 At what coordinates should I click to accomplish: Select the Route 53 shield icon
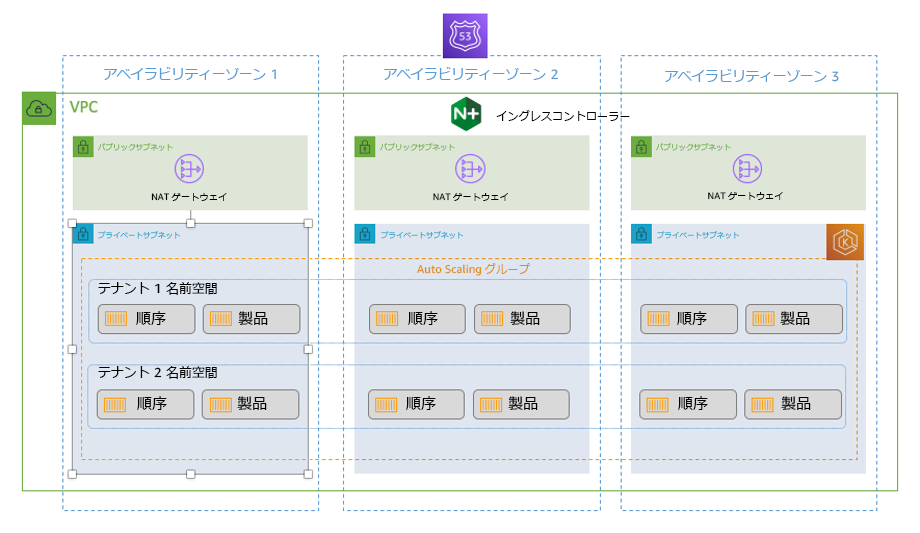465,36
